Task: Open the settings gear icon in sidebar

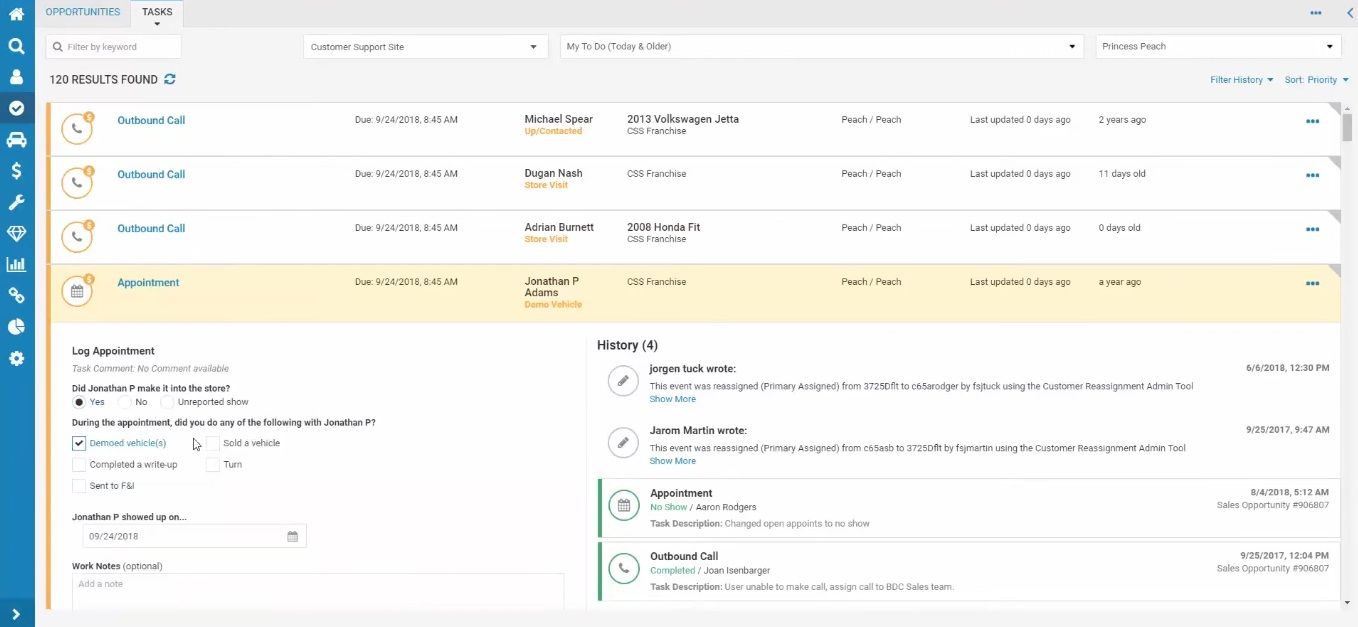Action: pyautogui.click(x=16, y=358)
